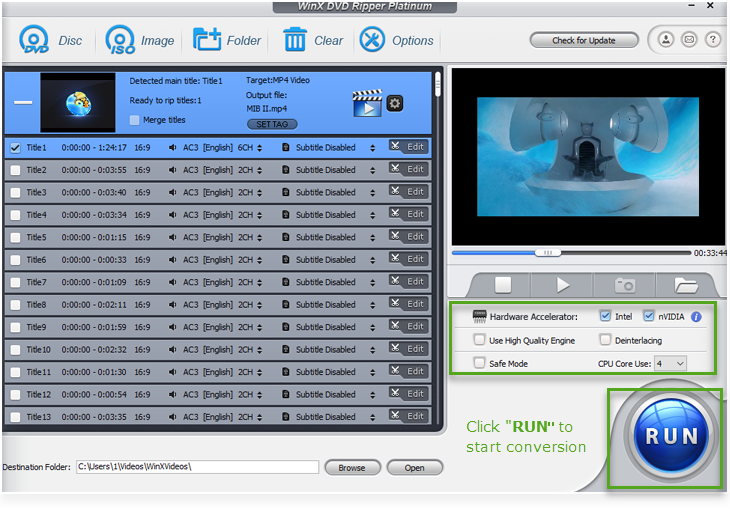Click the MIB II.mp4 output file name
The height and width of the screenshot is (510, 730).
point(266,109)
